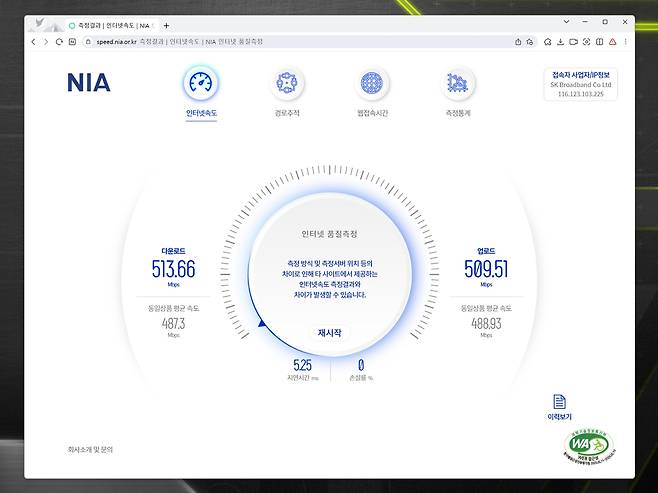Click the 이력보기 history document icon
The image size is (658, 493).
[x=559, y=402]
